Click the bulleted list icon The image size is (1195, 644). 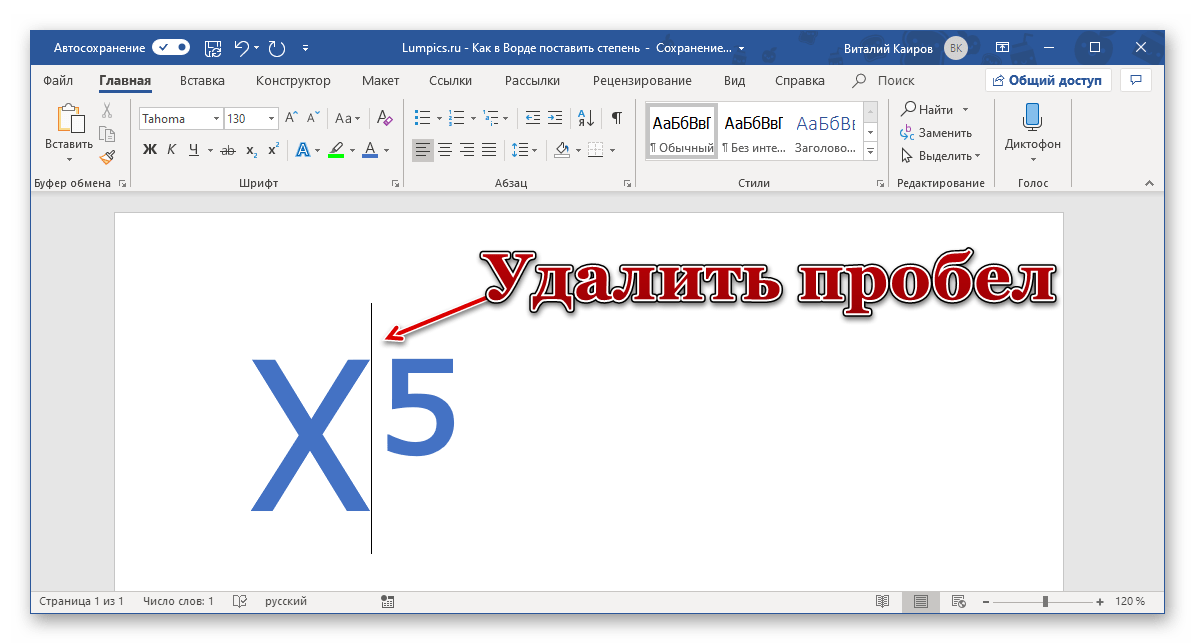pyautogui.click(x=422, y=118)
